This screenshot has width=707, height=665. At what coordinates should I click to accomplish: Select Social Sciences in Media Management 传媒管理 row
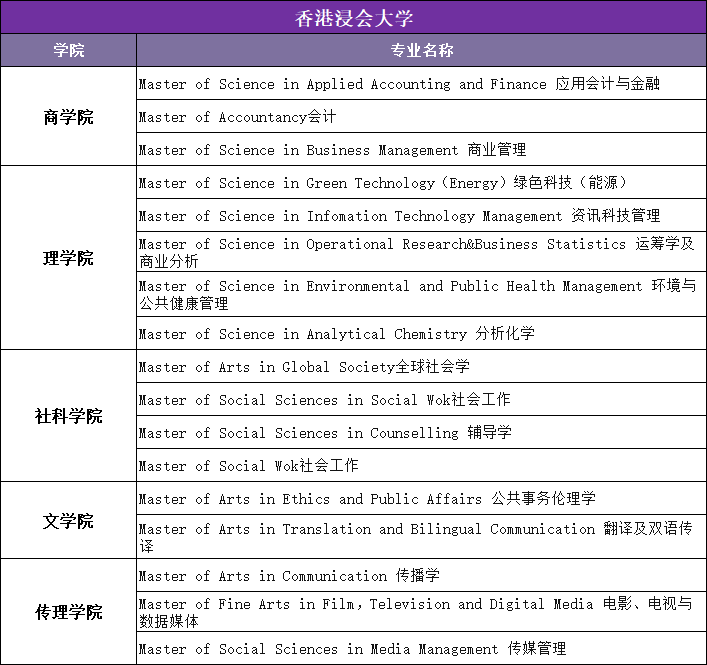point(422,648)
